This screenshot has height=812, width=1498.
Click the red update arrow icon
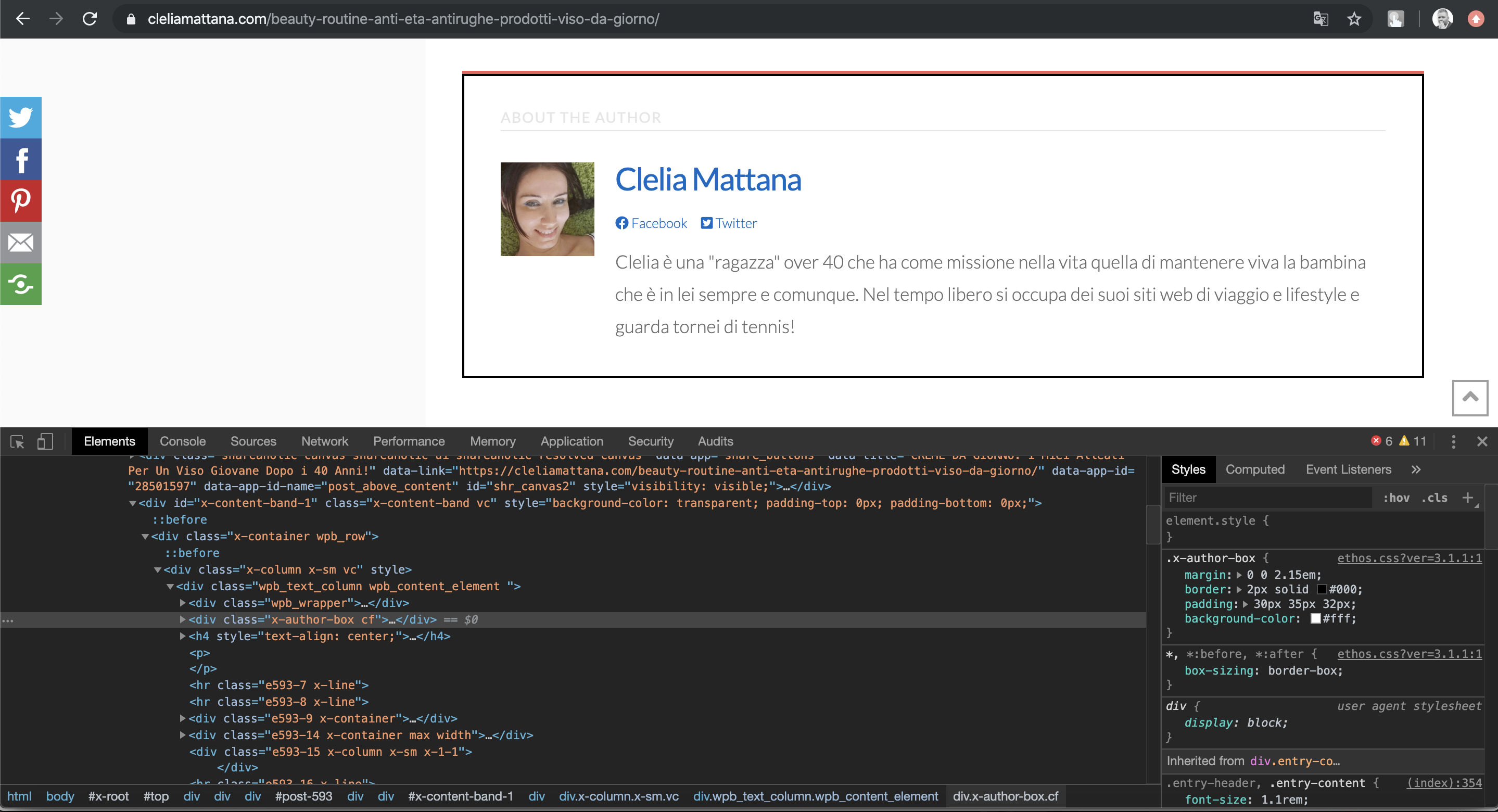[1476, 19]
